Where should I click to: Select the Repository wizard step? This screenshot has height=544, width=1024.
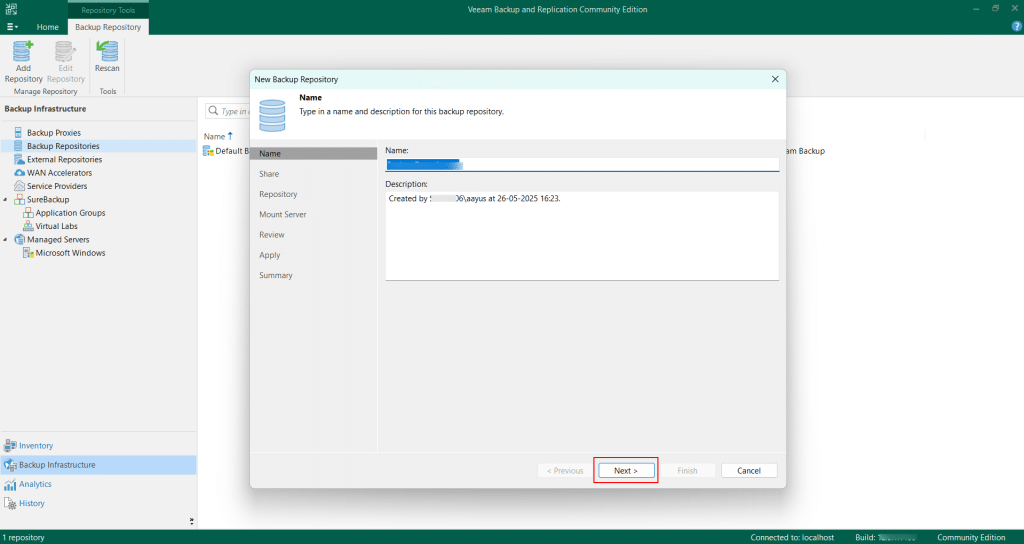[x=278, y=194]
